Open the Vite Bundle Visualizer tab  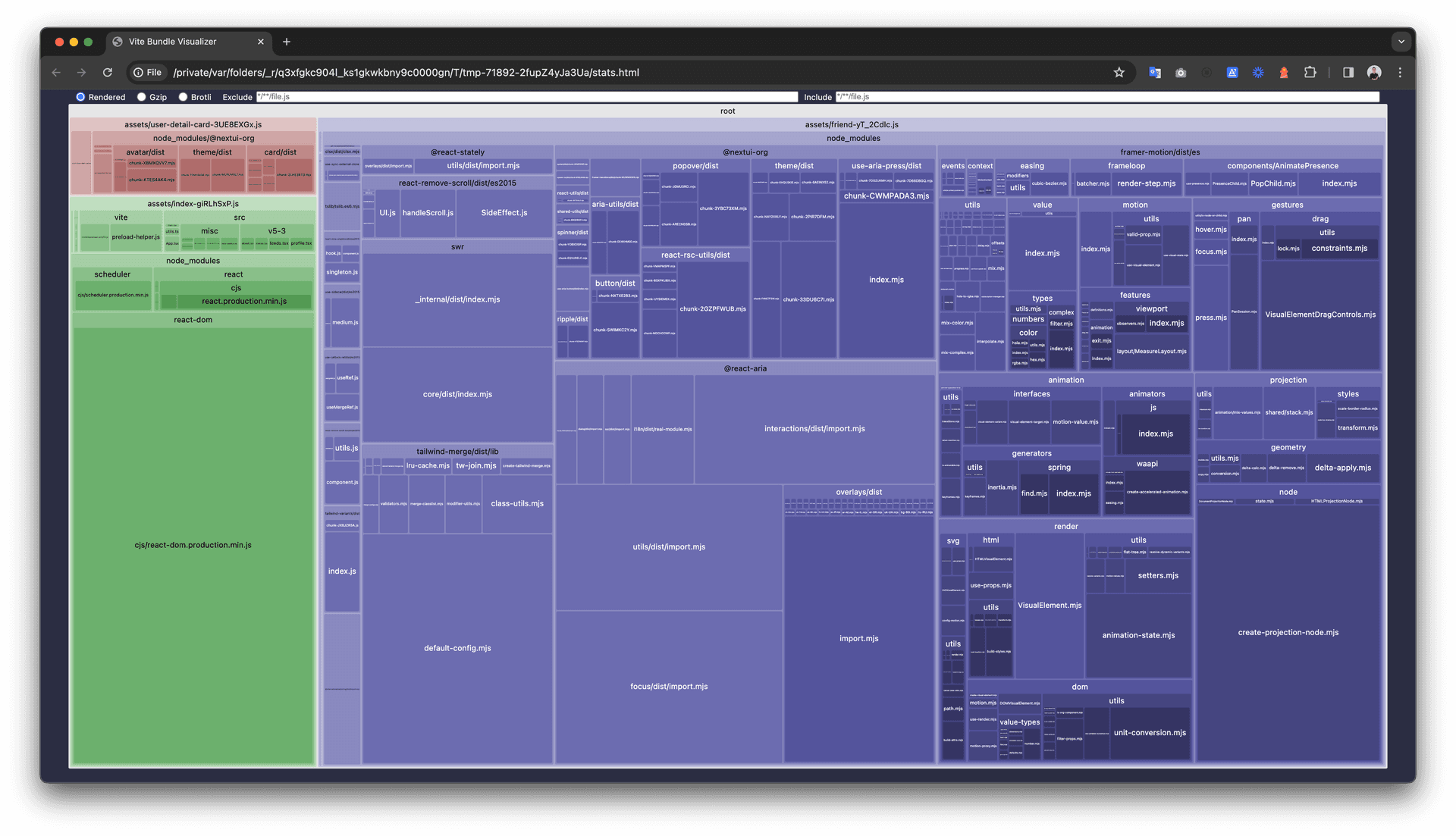(x=174, y=41)
